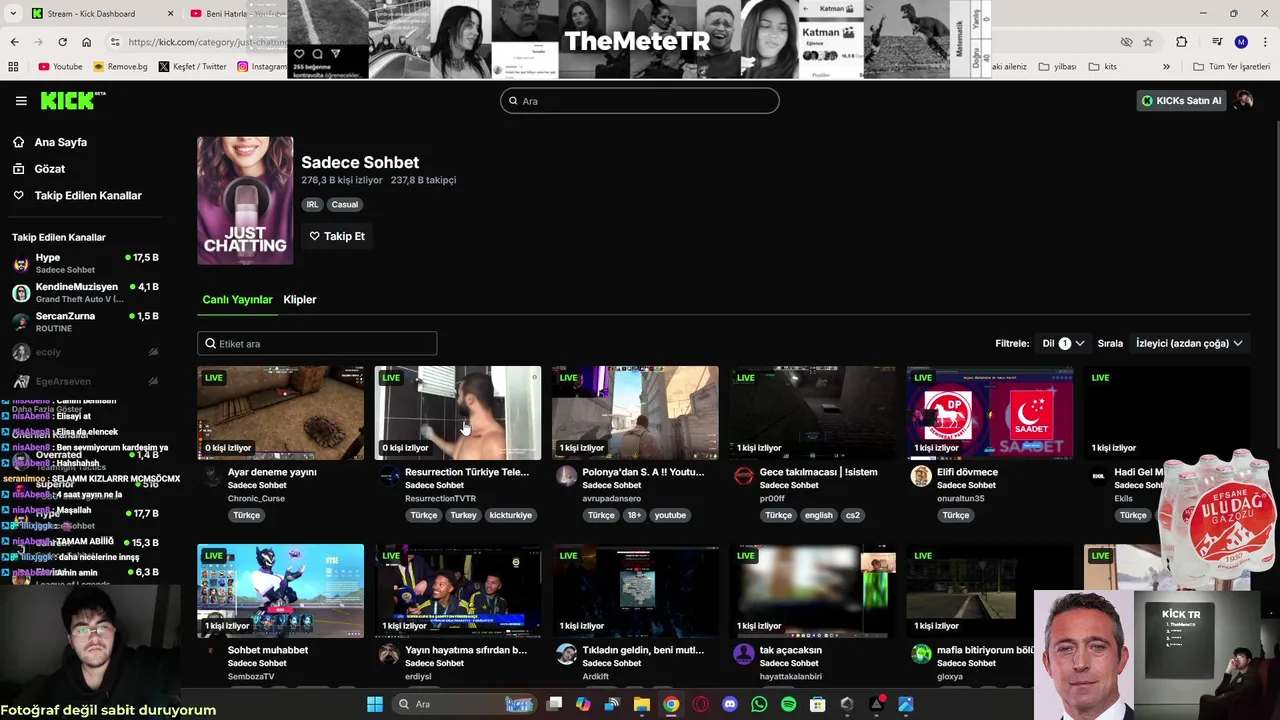
Task: Go back in browser history
Action: (x=14, y=42)
